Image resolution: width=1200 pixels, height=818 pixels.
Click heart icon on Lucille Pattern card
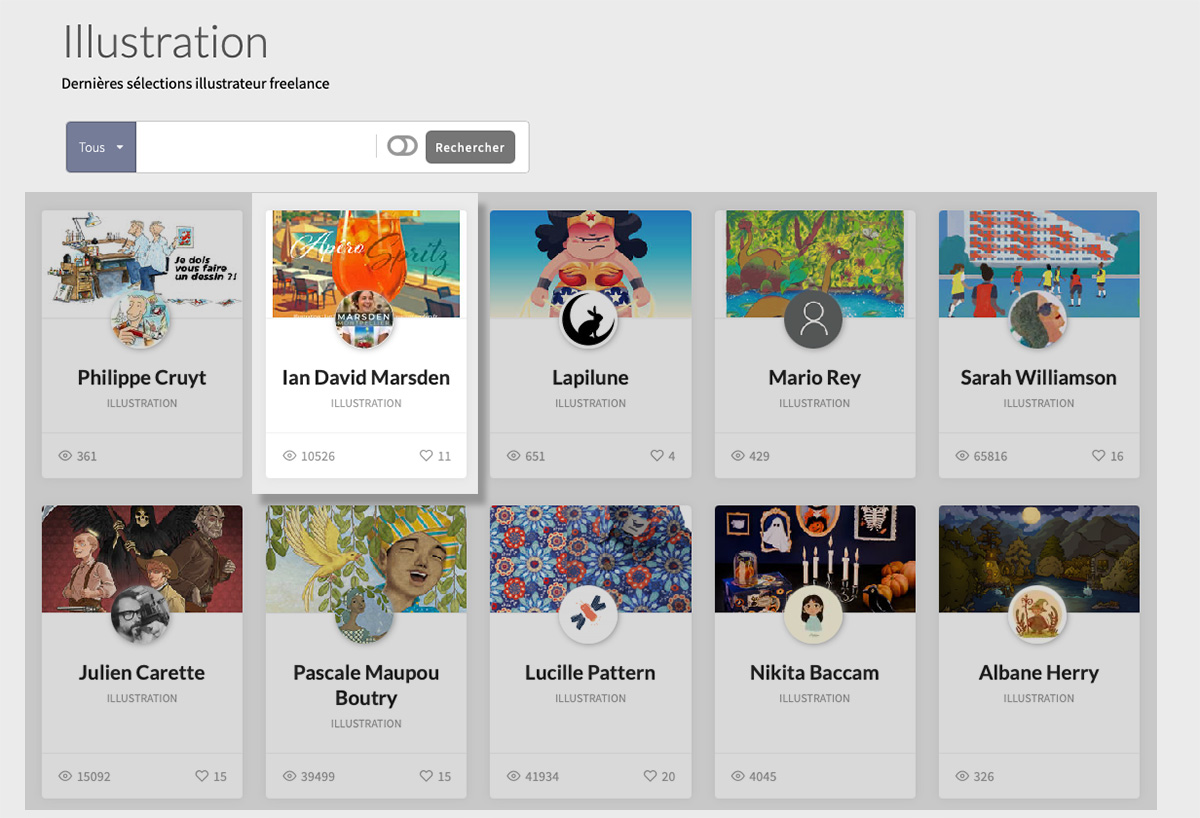click(650, 776)
